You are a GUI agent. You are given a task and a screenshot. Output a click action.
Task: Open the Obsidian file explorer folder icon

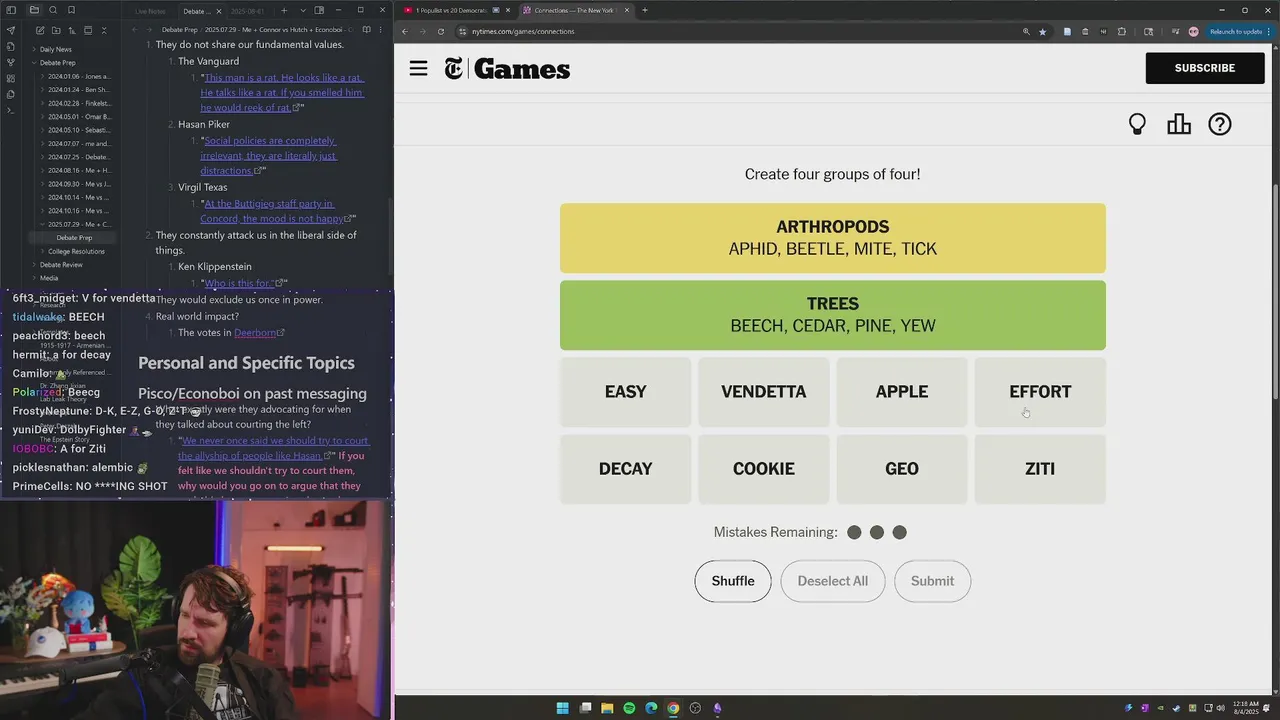(34, 10)
